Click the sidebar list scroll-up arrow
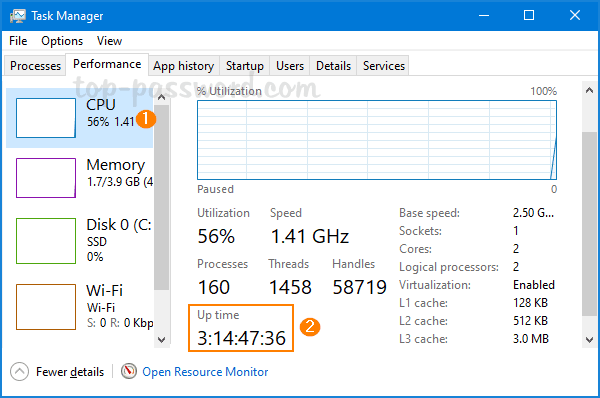Screen dimensions: 600x398 coord(161,97)
